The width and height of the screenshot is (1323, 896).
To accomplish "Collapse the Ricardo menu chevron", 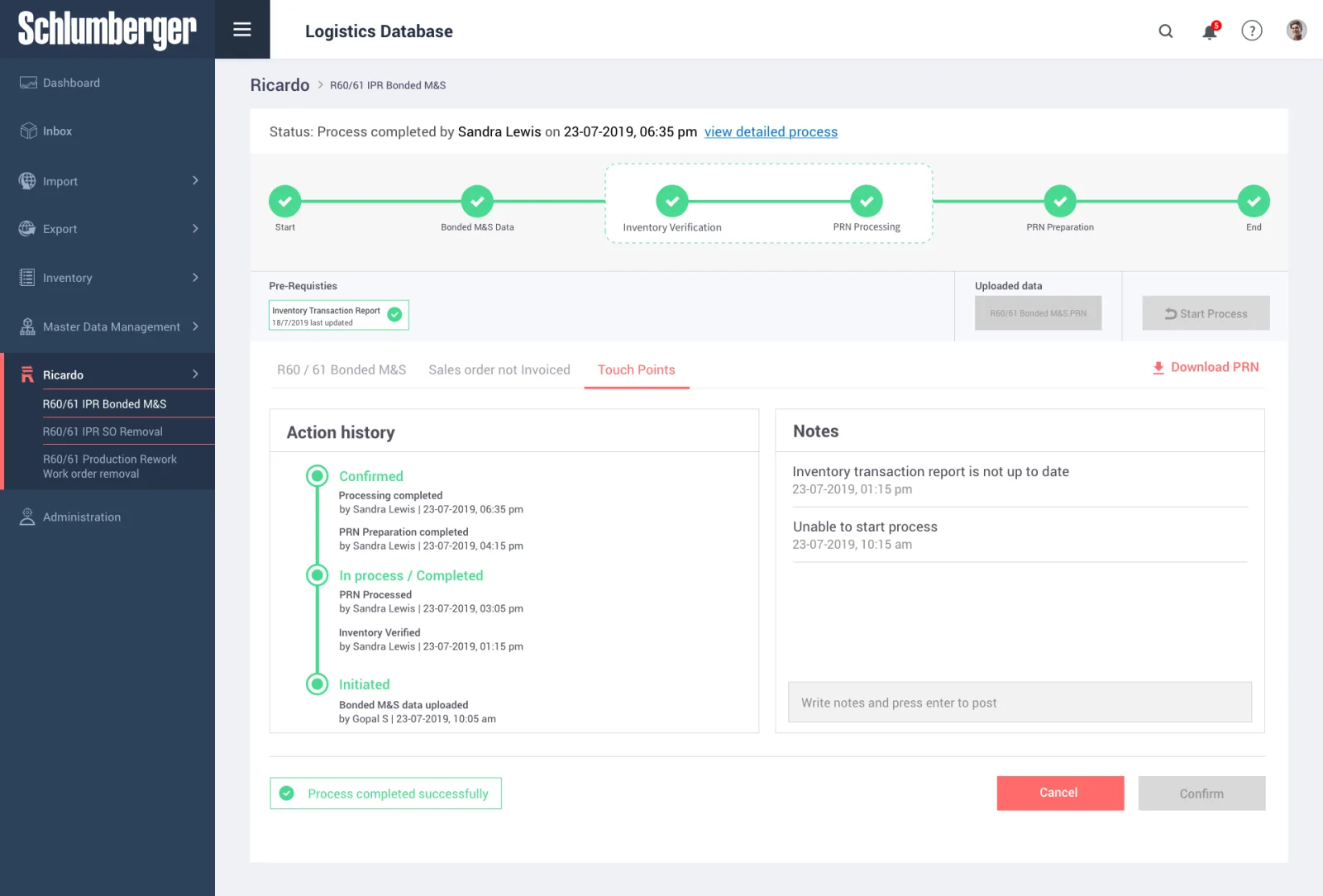I will click(195, 374).
